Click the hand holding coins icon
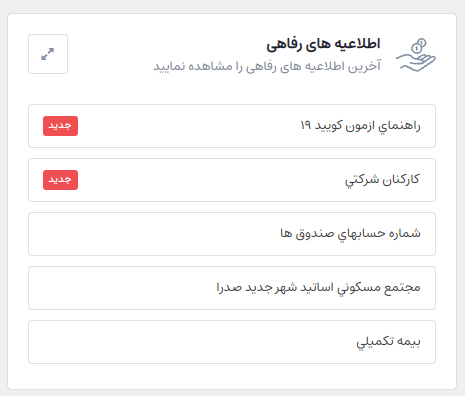 point(416,55)
